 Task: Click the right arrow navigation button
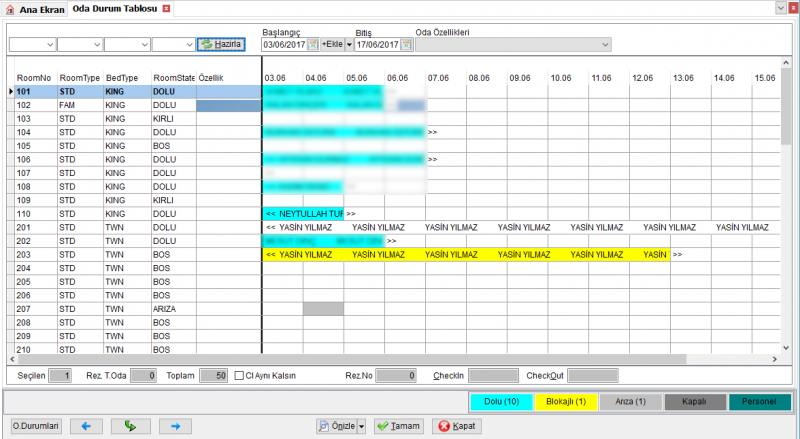click(x=176, y=426)
